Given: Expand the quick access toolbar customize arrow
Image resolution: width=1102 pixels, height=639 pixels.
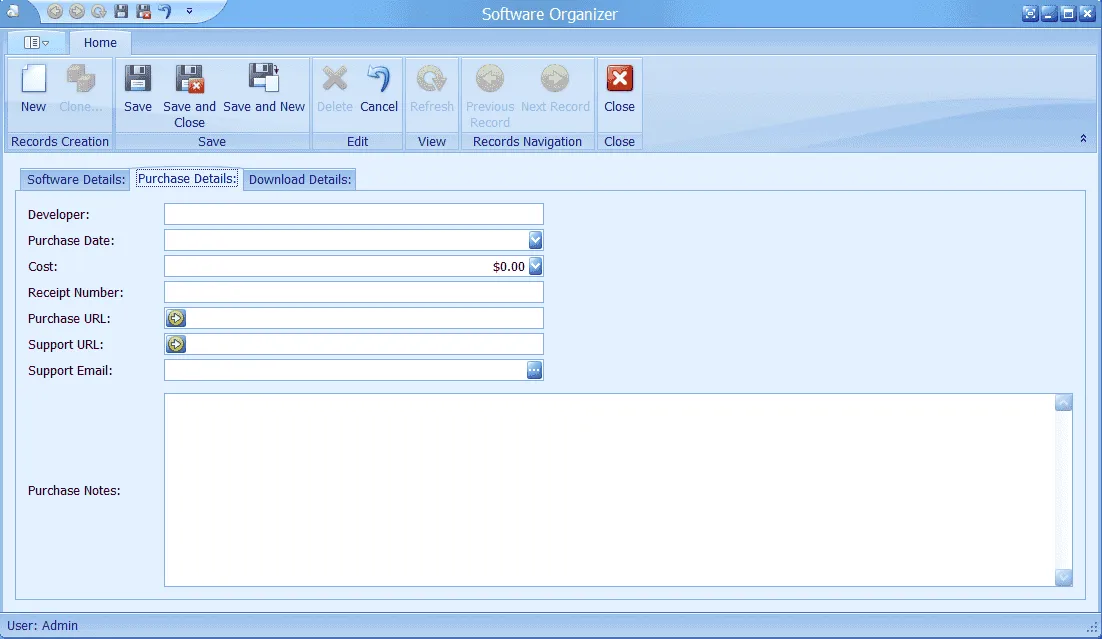Looking at the screenshot, I should point(189,12).
